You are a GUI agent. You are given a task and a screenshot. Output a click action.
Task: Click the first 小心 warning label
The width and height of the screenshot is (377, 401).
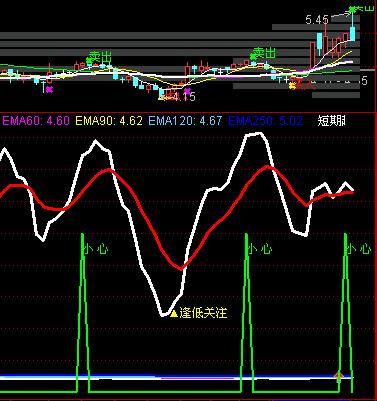pos(96,249)
